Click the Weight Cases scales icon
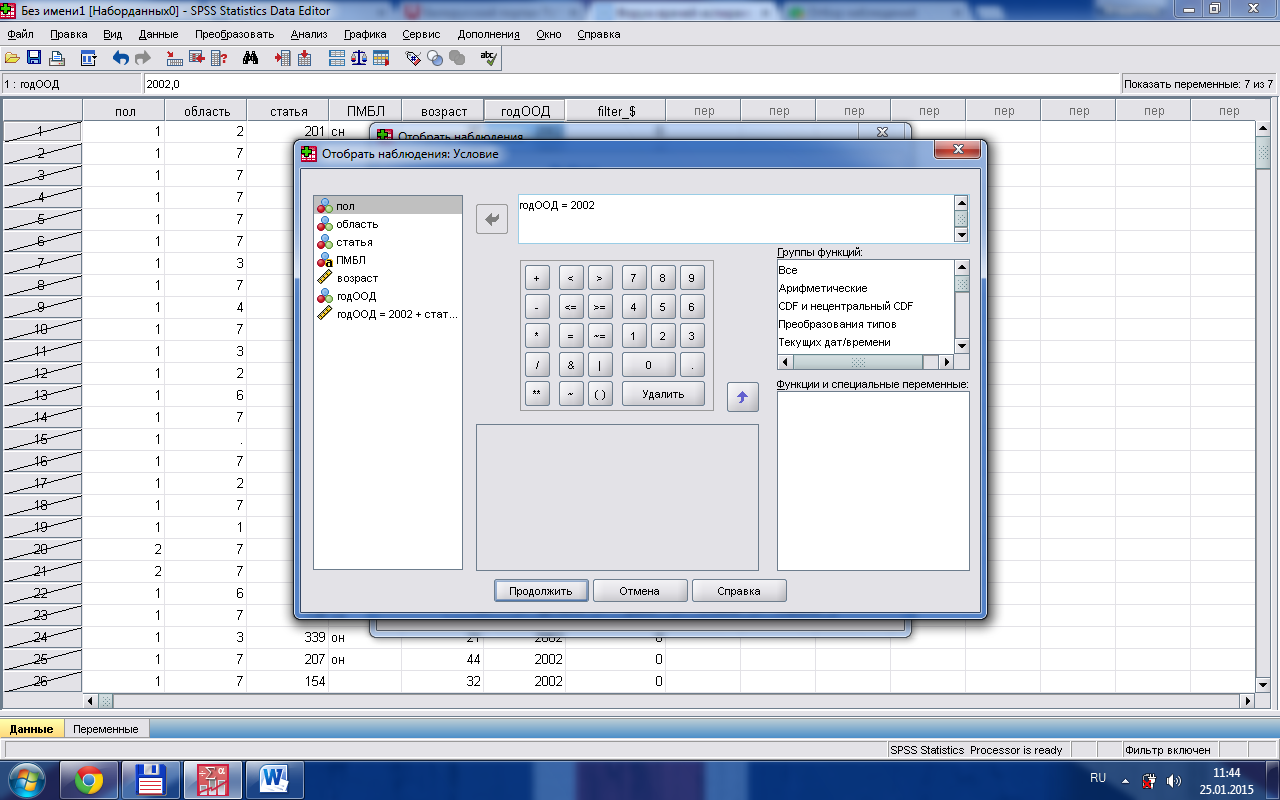This screenshot has width=1280, height=800. [x=359, y=58]
